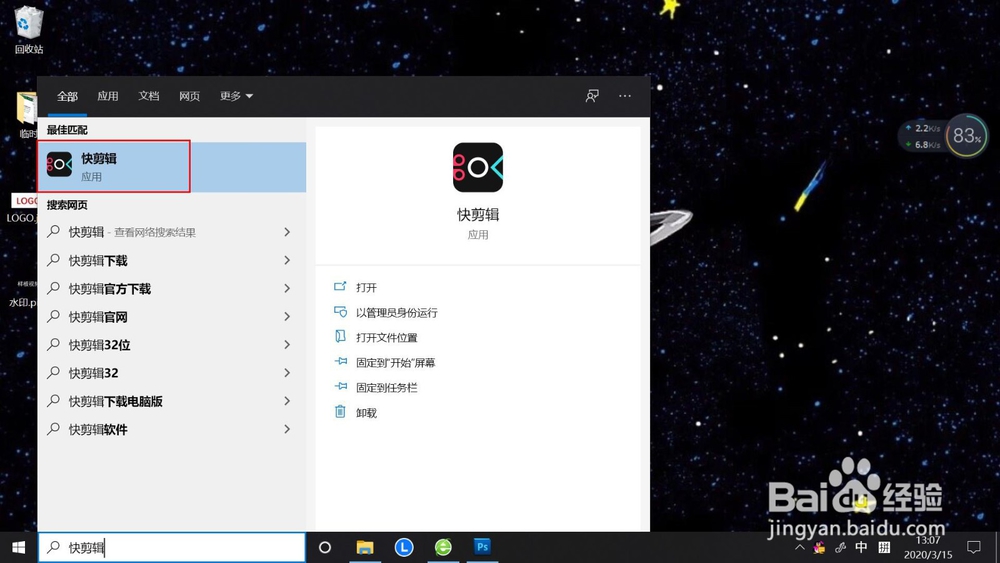
Task: Open Cortana circle icon on the taskbar
Action: [325, 547]
